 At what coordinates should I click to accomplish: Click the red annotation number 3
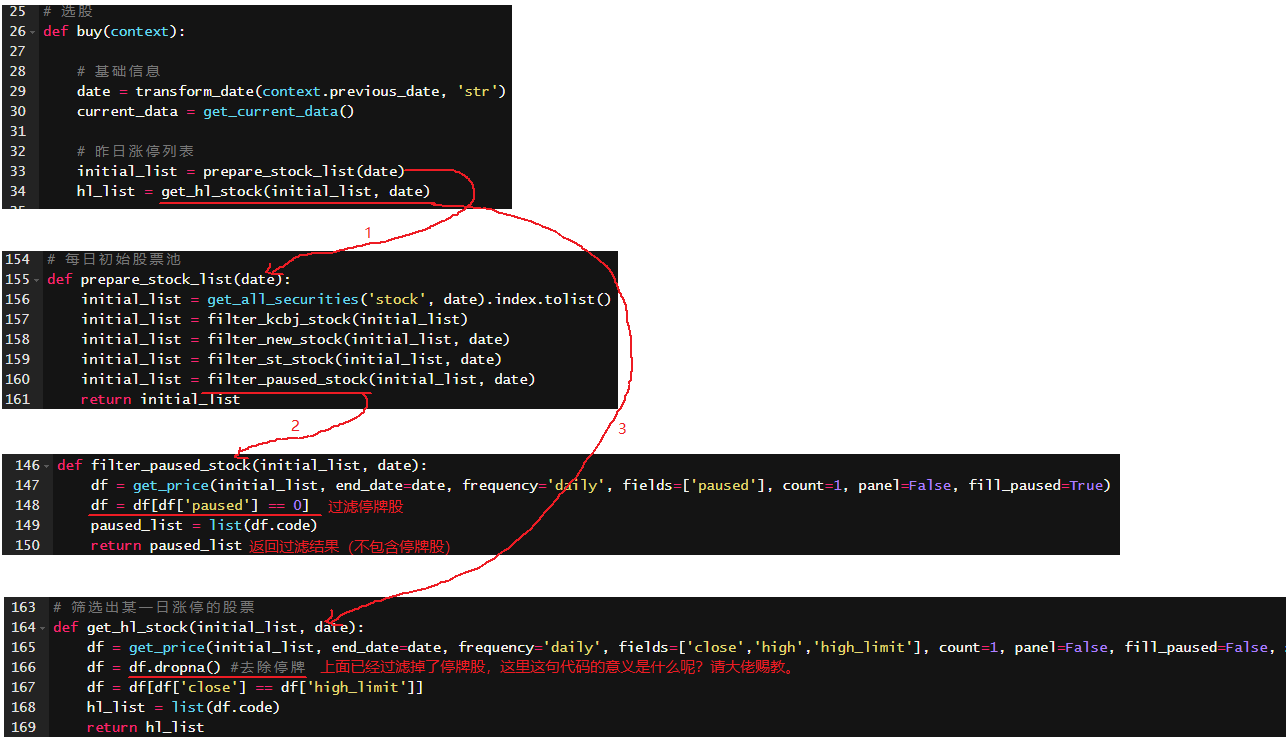click(x=622, y=429)
